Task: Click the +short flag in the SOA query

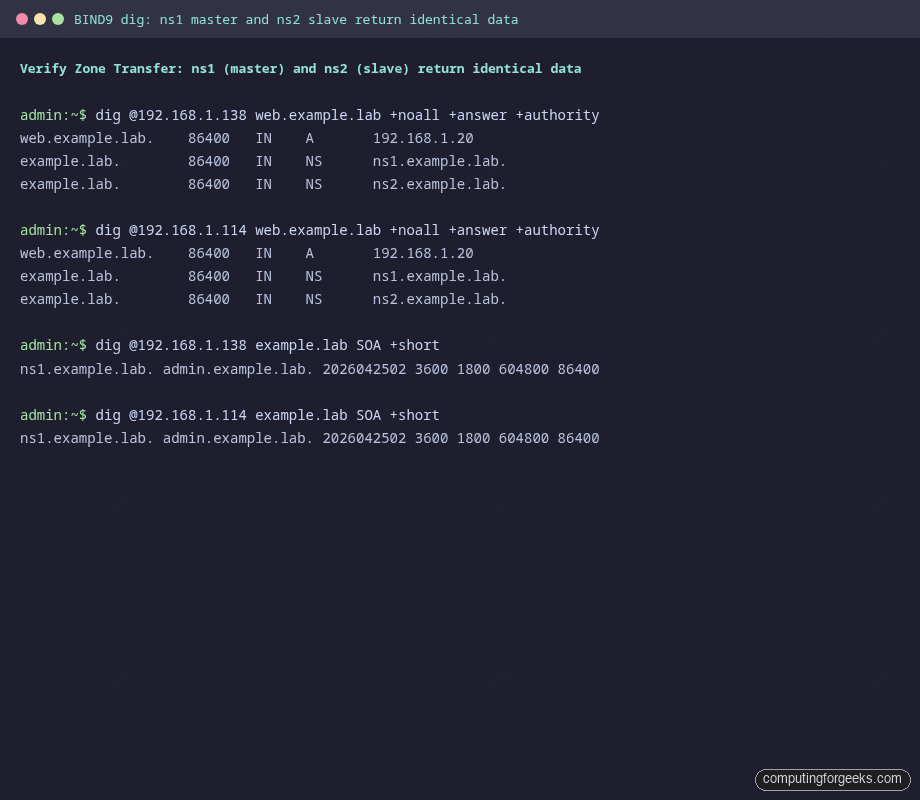Action: pos(417,345)
